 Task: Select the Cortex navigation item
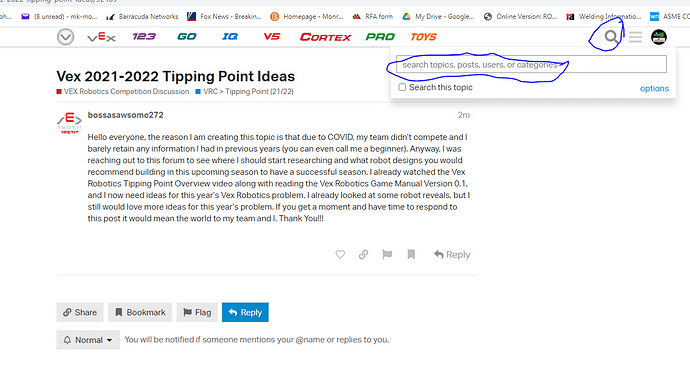tap(325, 37)
